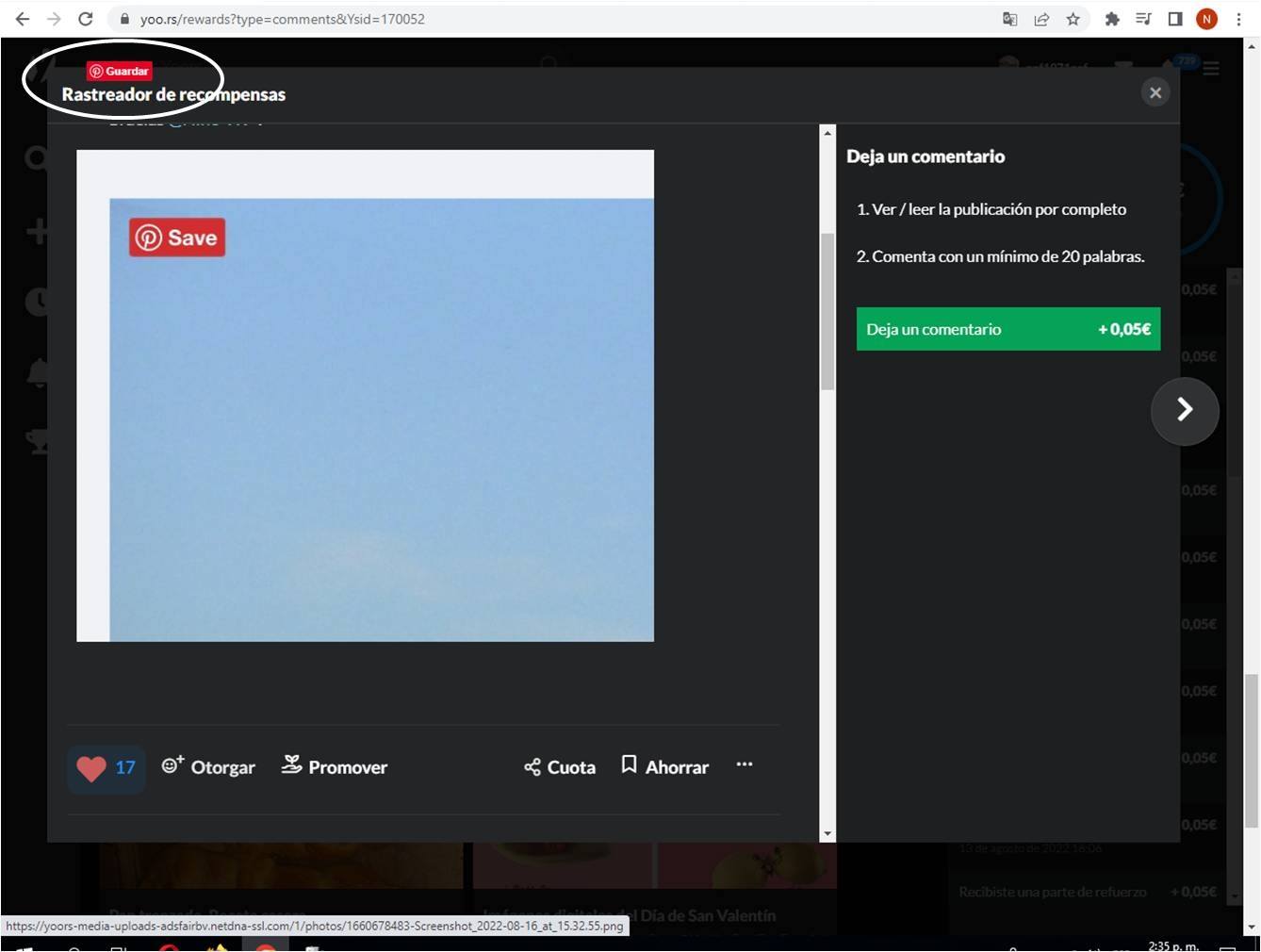Click the scroll down arrow of post panel
The width and height of the screenshot is (1261, 952).
(x=827, y=834)
